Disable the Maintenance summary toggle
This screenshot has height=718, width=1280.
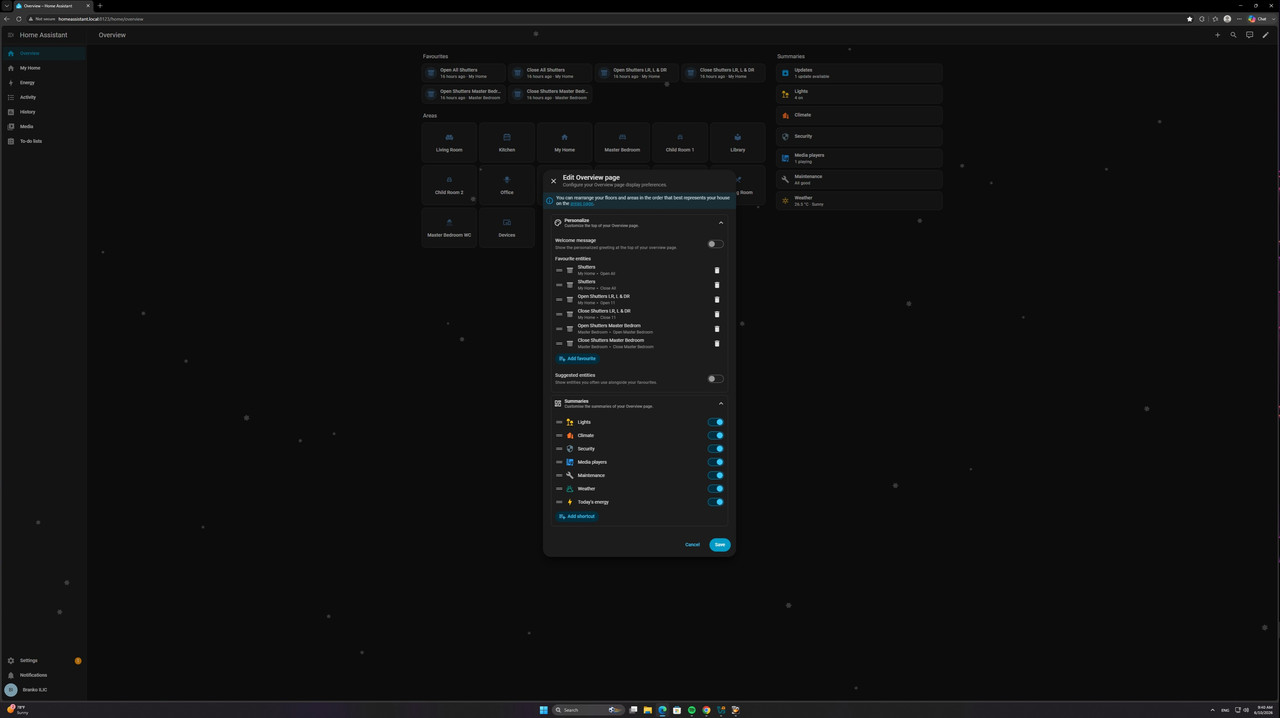pos(715,475)
